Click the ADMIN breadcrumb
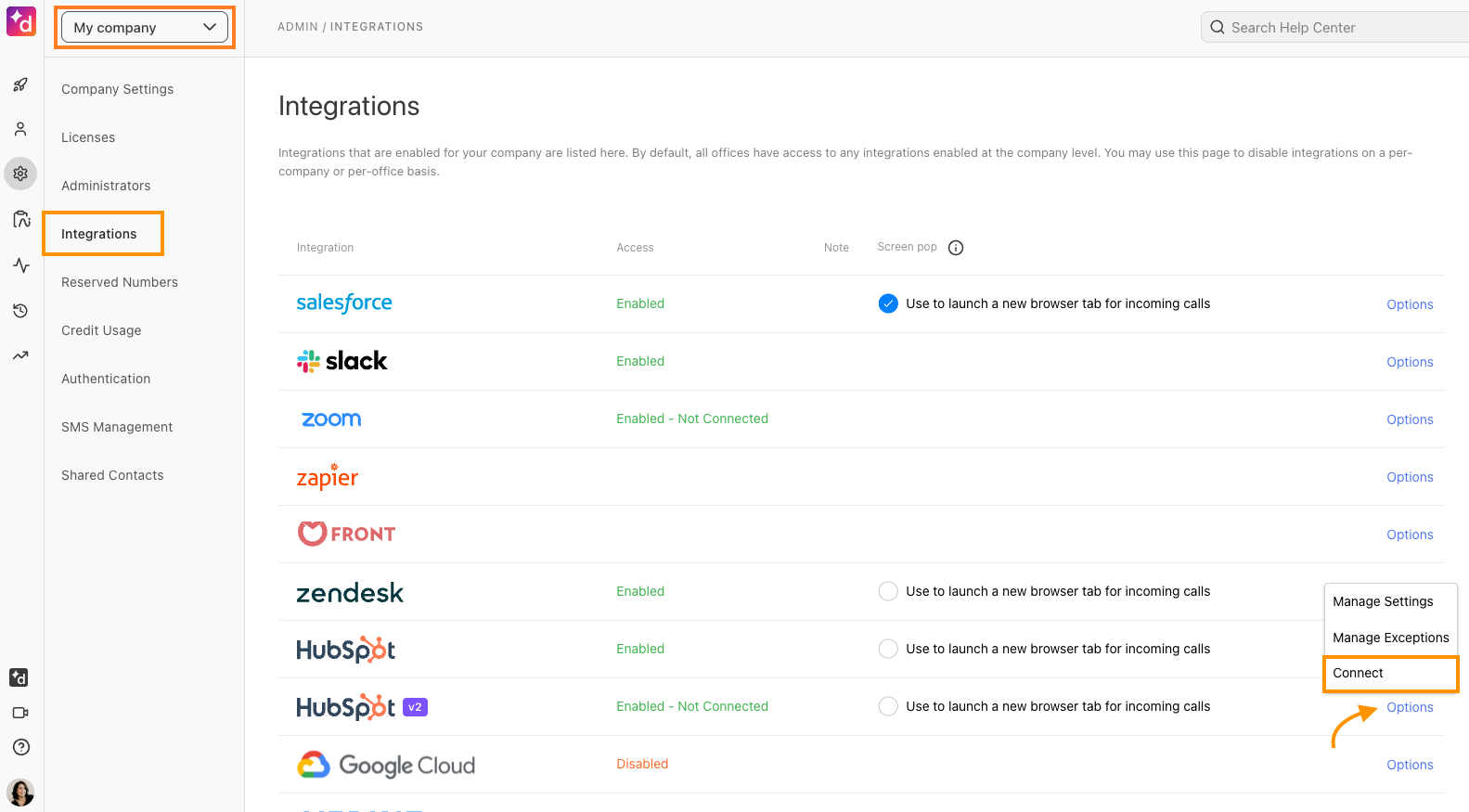 coord(298,27)
